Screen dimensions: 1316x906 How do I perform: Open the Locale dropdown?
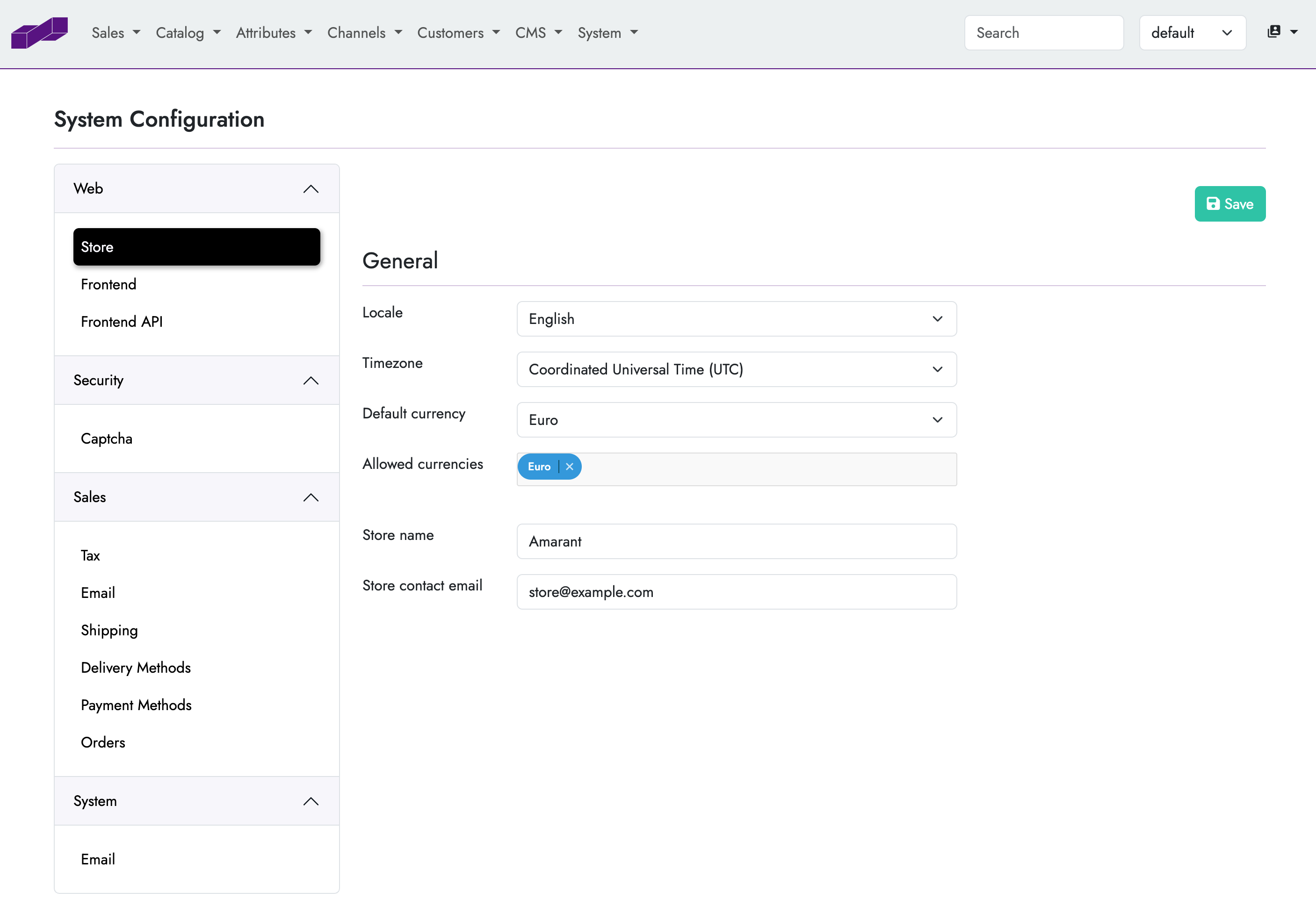(x=736, y=319)
